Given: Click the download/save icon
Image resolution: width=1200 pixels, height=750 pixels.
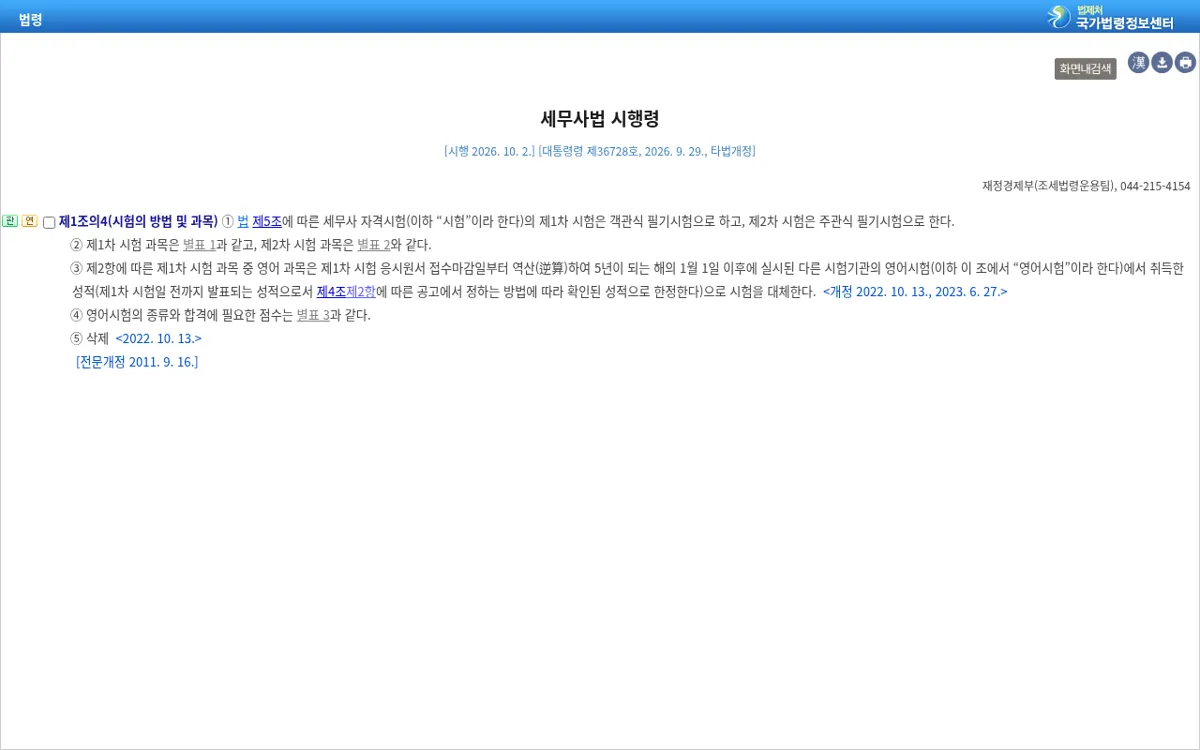Looking at the screenshot, I should [x=1162, y=63].
